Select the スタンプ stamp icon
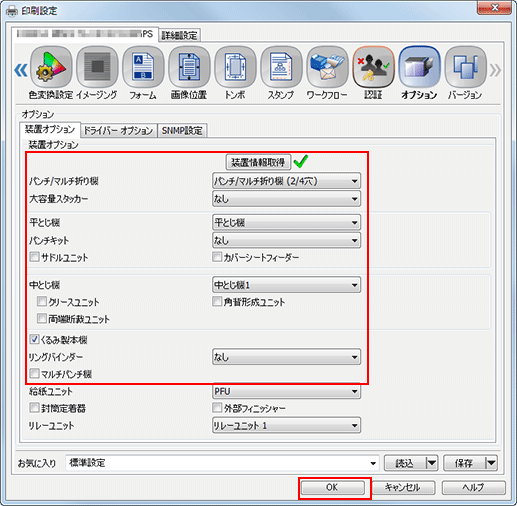The image size is (517, 506). [281, 67]
